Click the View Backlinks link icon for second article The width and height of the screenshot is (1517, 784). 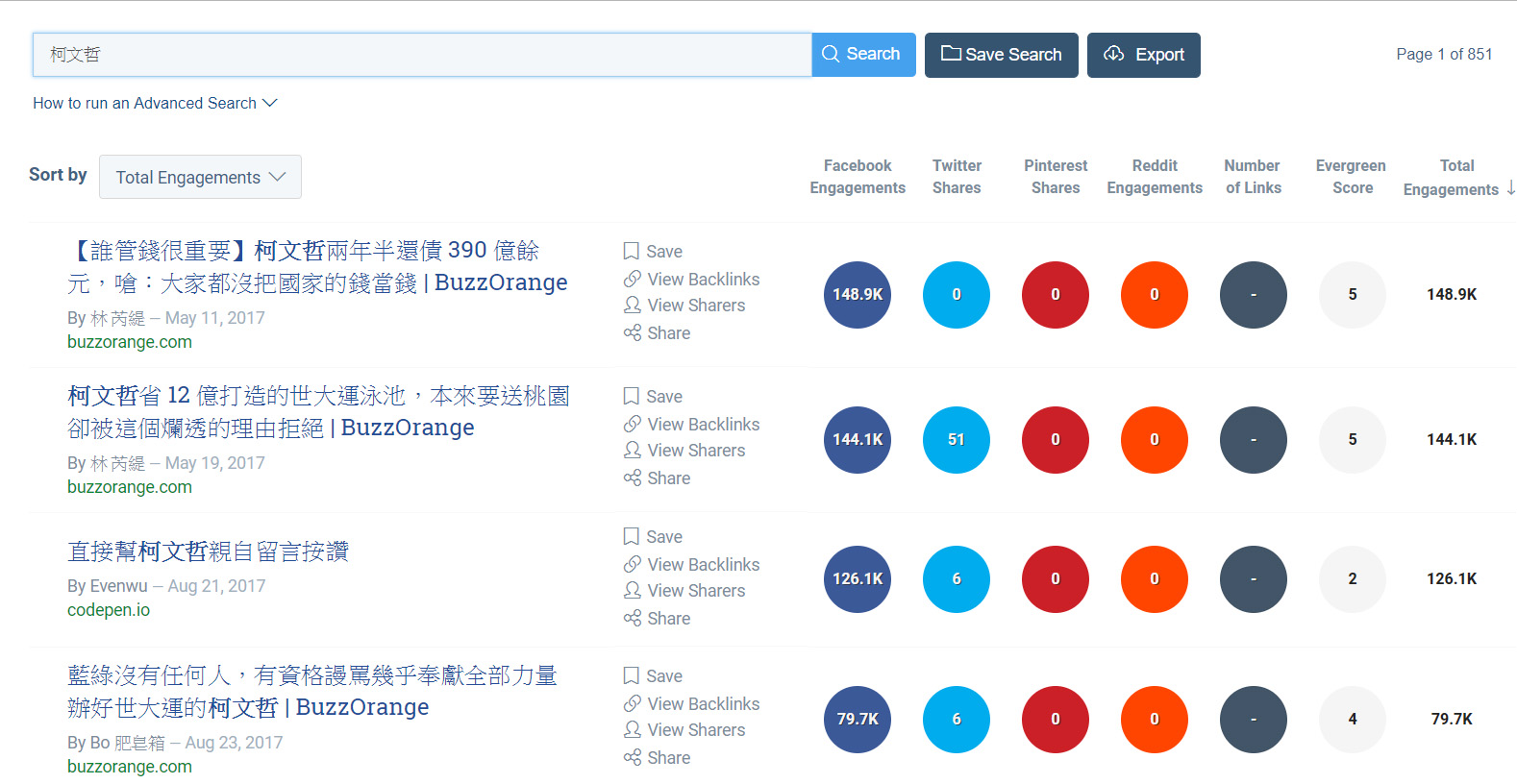tap(632, 424)
